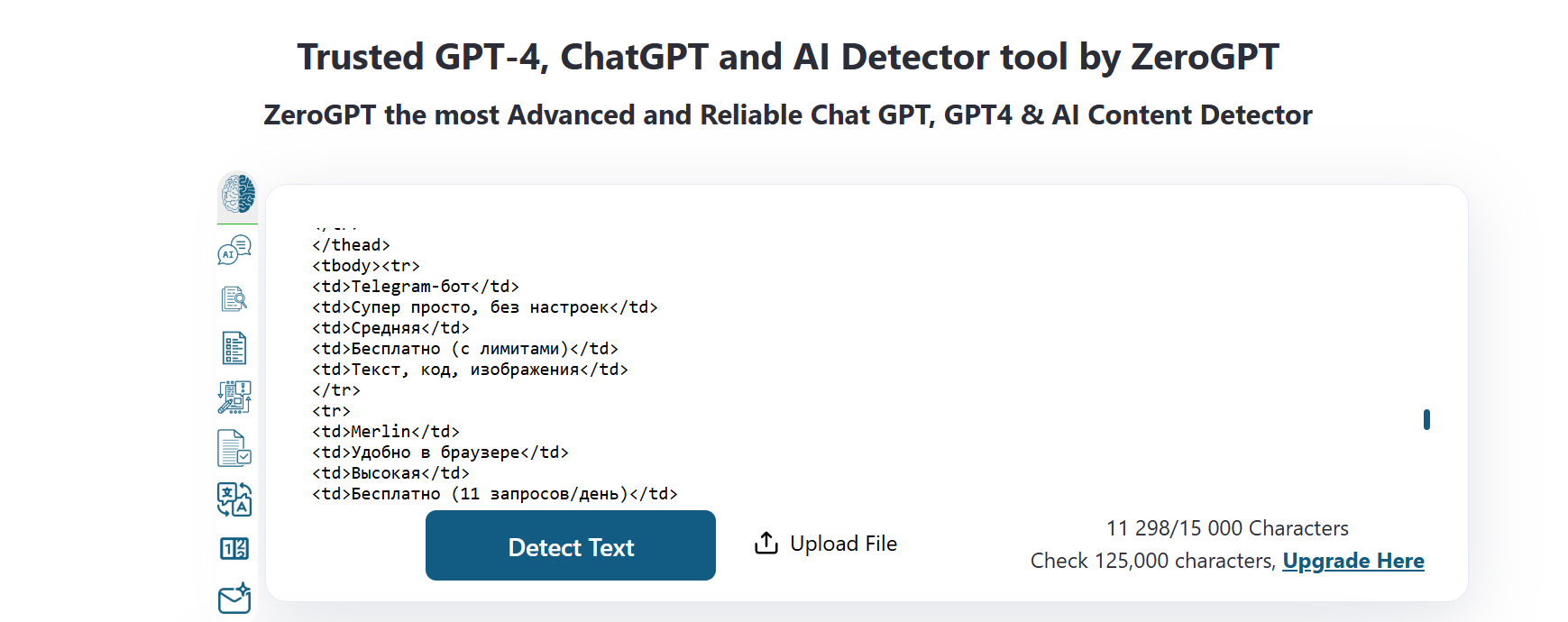Select the checklist document icon
The width and height of the screenshot is (1568, 622).
point(234,348)
